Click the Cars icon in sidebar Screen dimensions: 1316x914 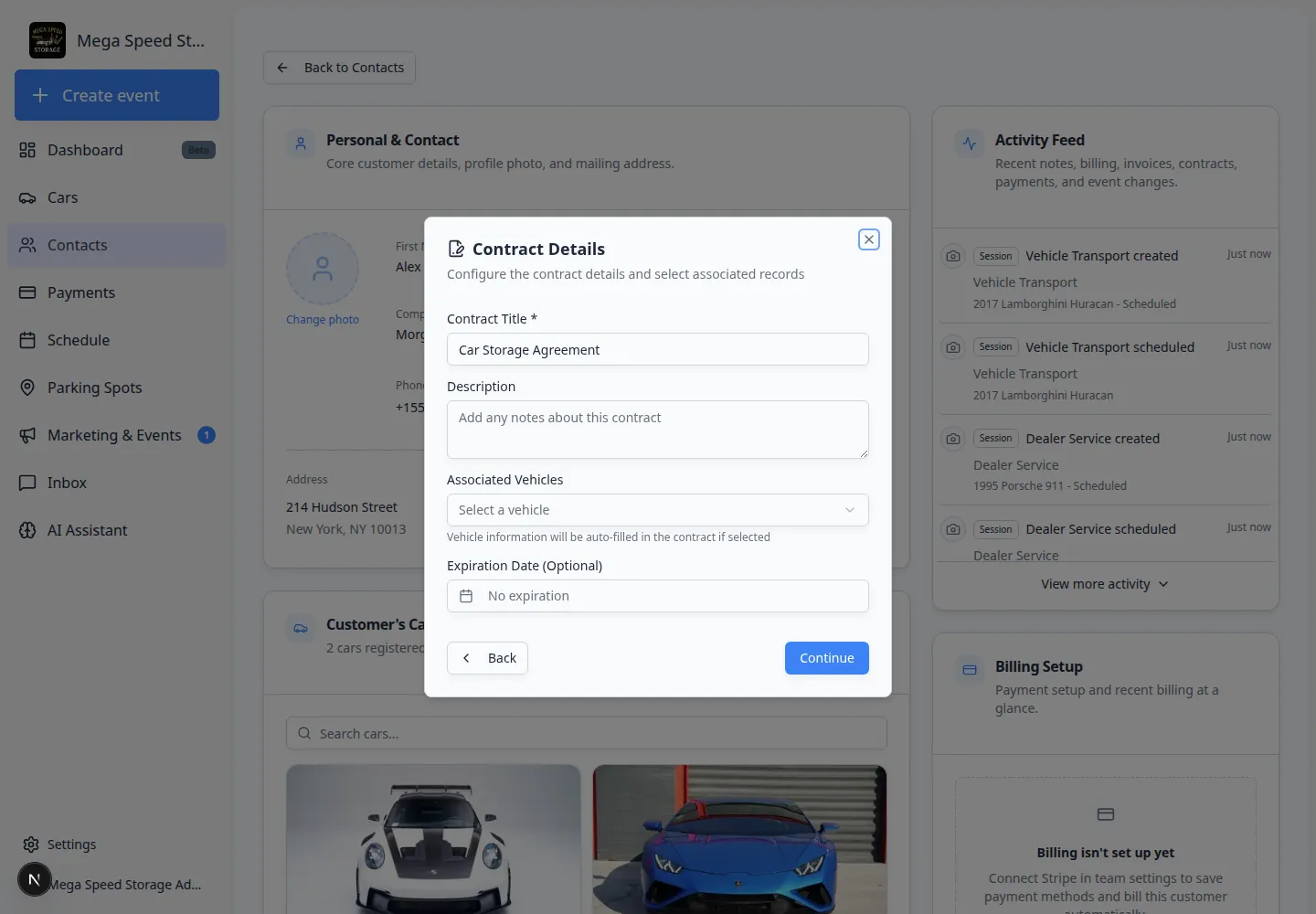27,197
